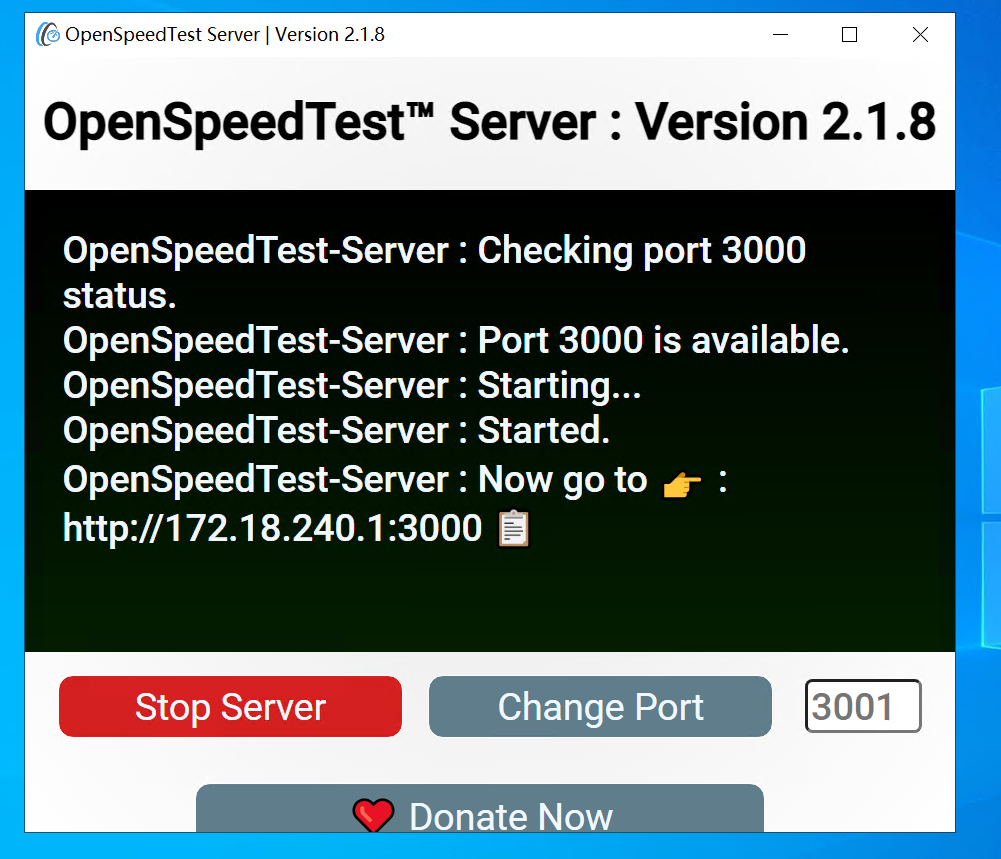Click the 'Port 3000 is available.' log line
1001x859 pixels.
456,340
